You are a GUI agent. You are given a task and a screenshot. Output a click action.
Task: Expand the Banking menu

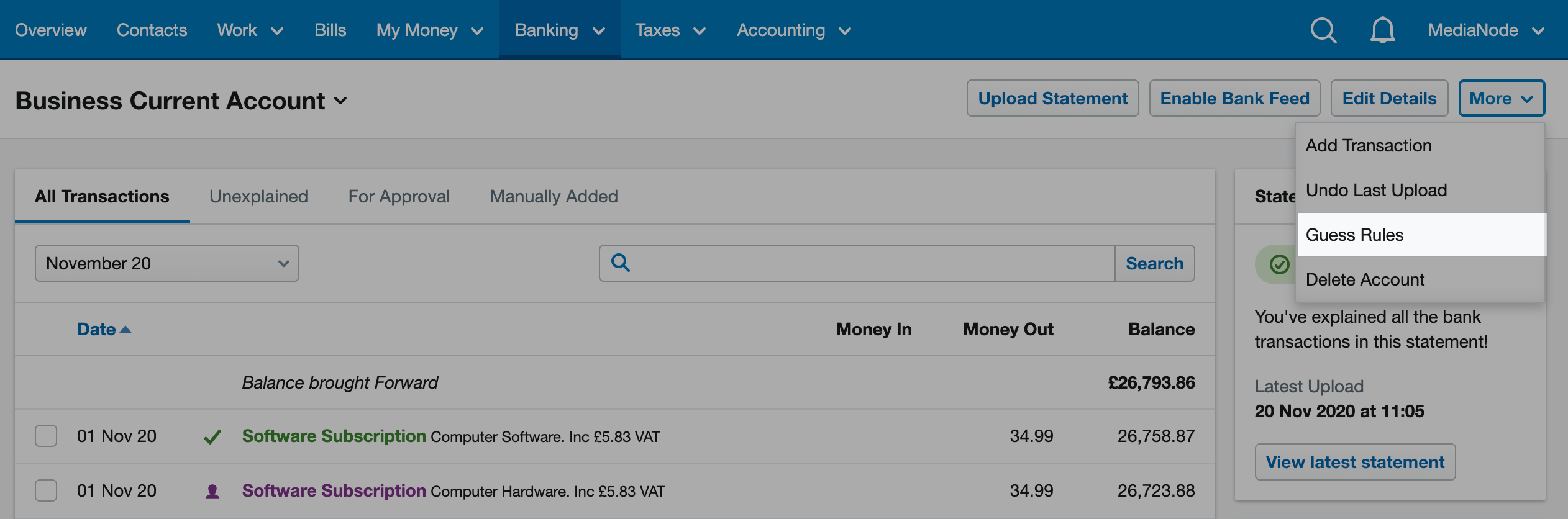560,30
